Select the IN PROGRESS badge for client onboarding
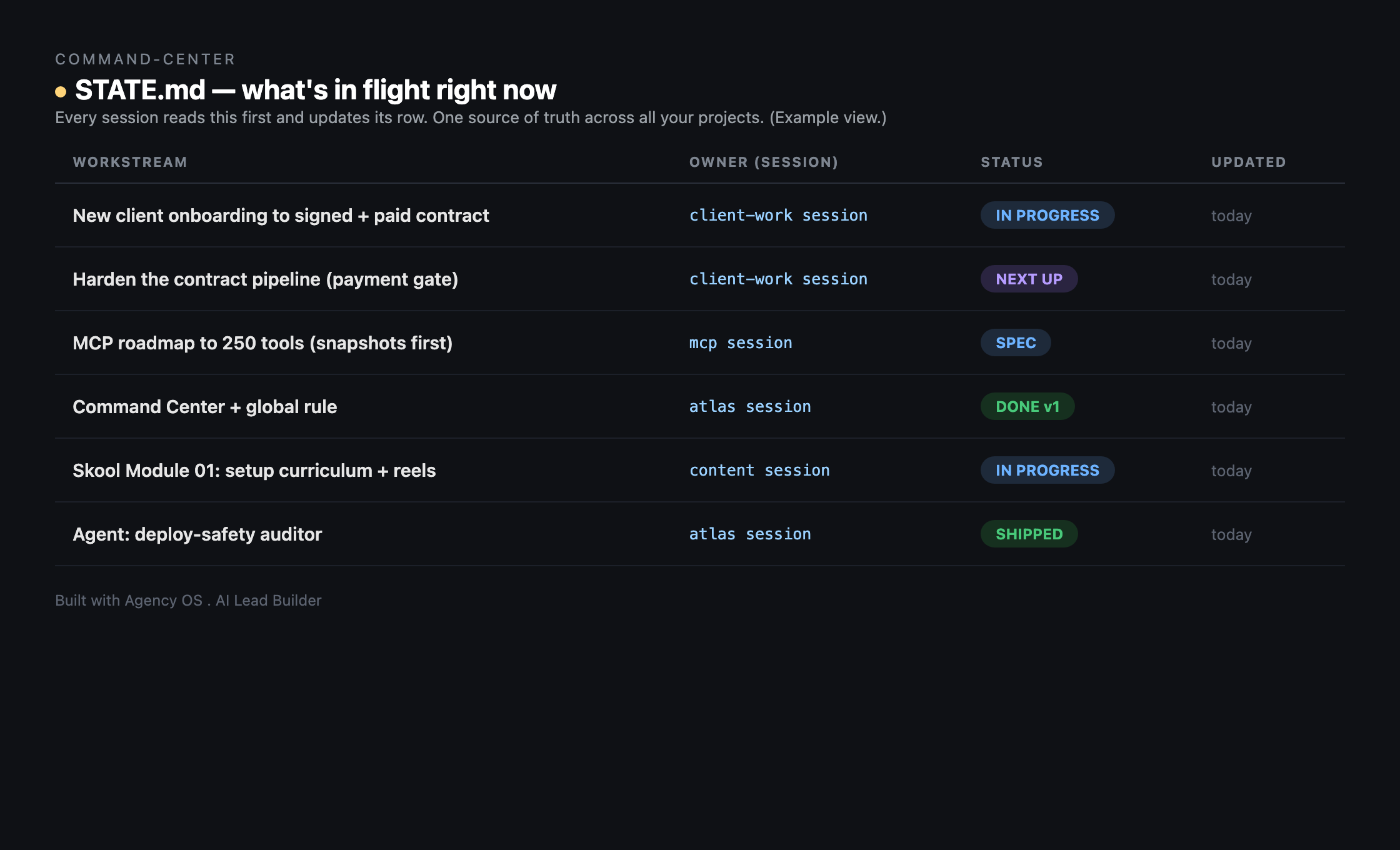 (x=1047, y=215)
